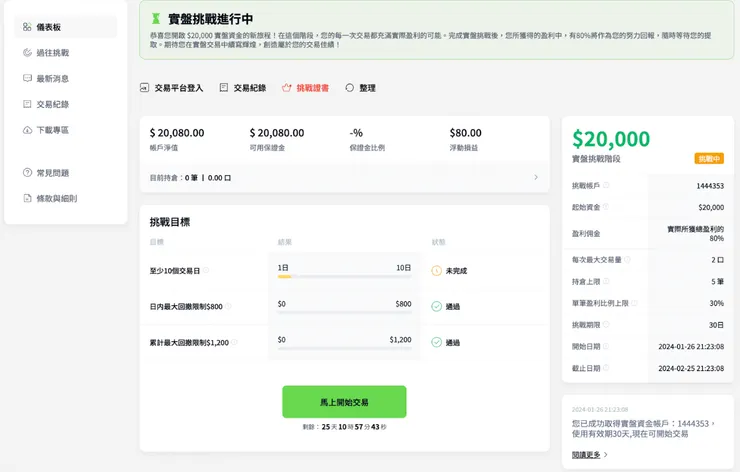The image size is (740, 472).
Task: Click the 至少10個交易日 progress bar
Action: click(x=345, y=277)
